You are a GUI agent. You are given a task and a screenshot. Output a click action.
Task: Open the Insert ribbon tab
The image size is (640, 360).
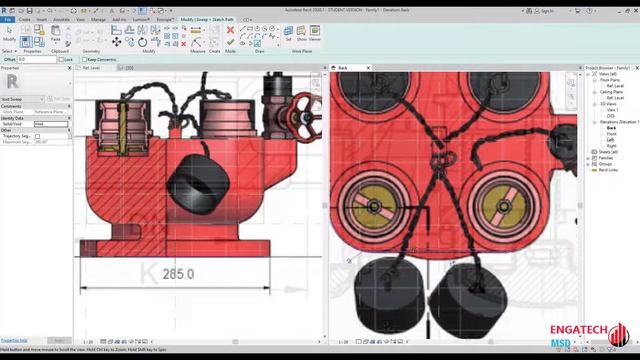[x=42, y=19]
